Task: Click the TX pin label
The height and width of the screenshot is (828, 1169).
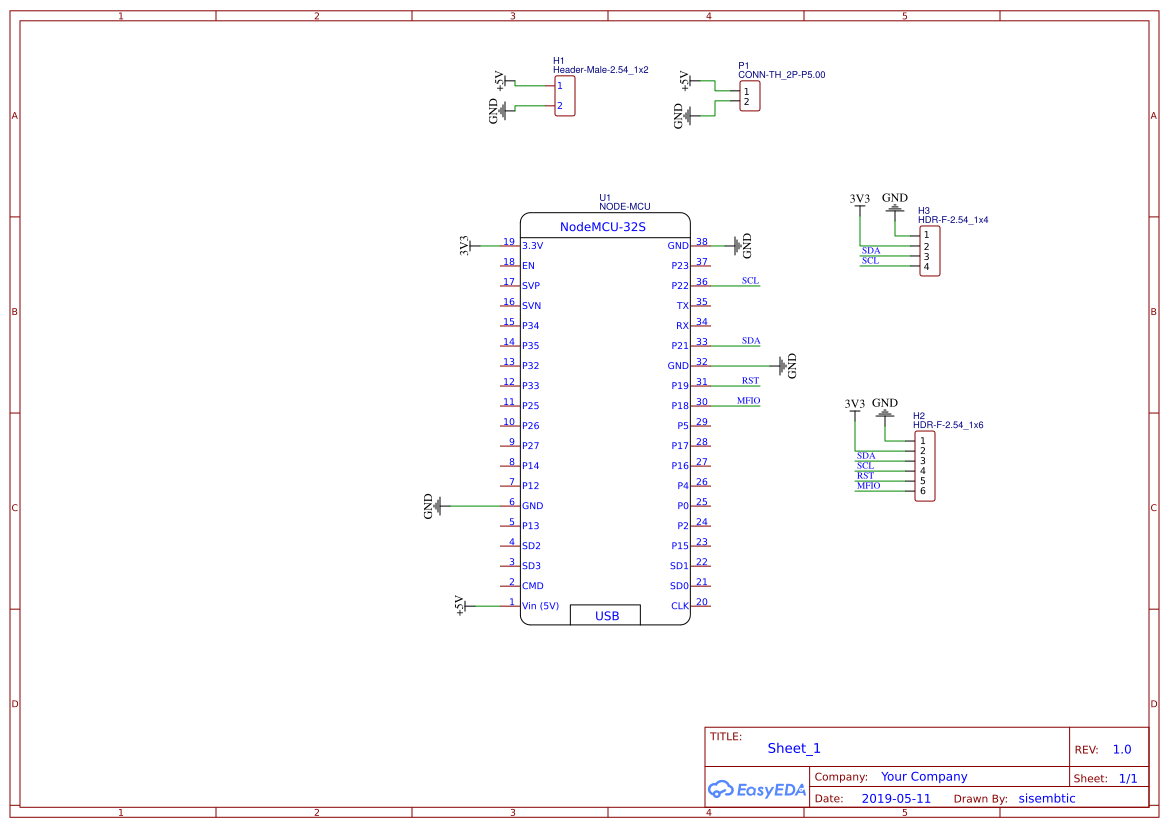Action: click(x=683, y=306)
